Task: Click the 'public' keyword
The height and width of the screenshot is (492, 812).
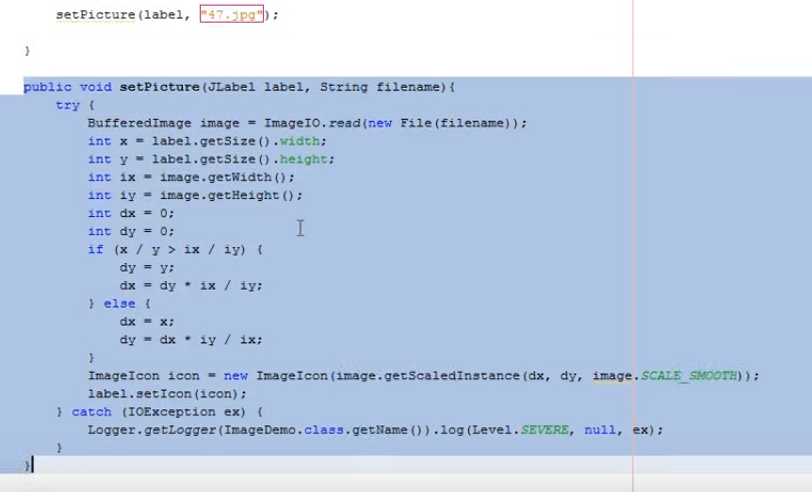Action: 48,86
